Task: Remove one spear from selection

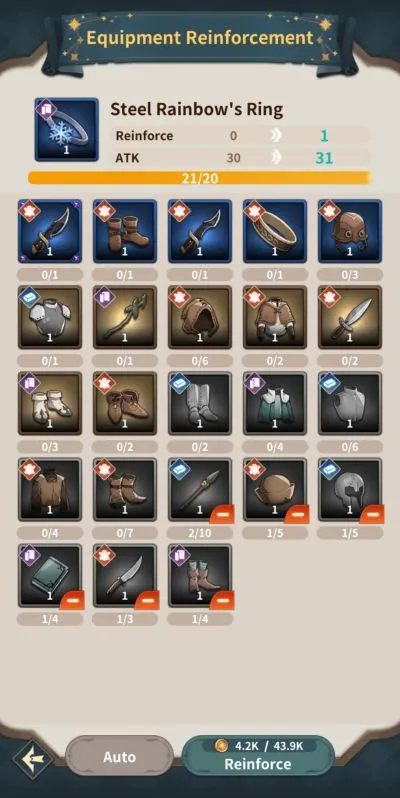Action: tap(222, 514)
